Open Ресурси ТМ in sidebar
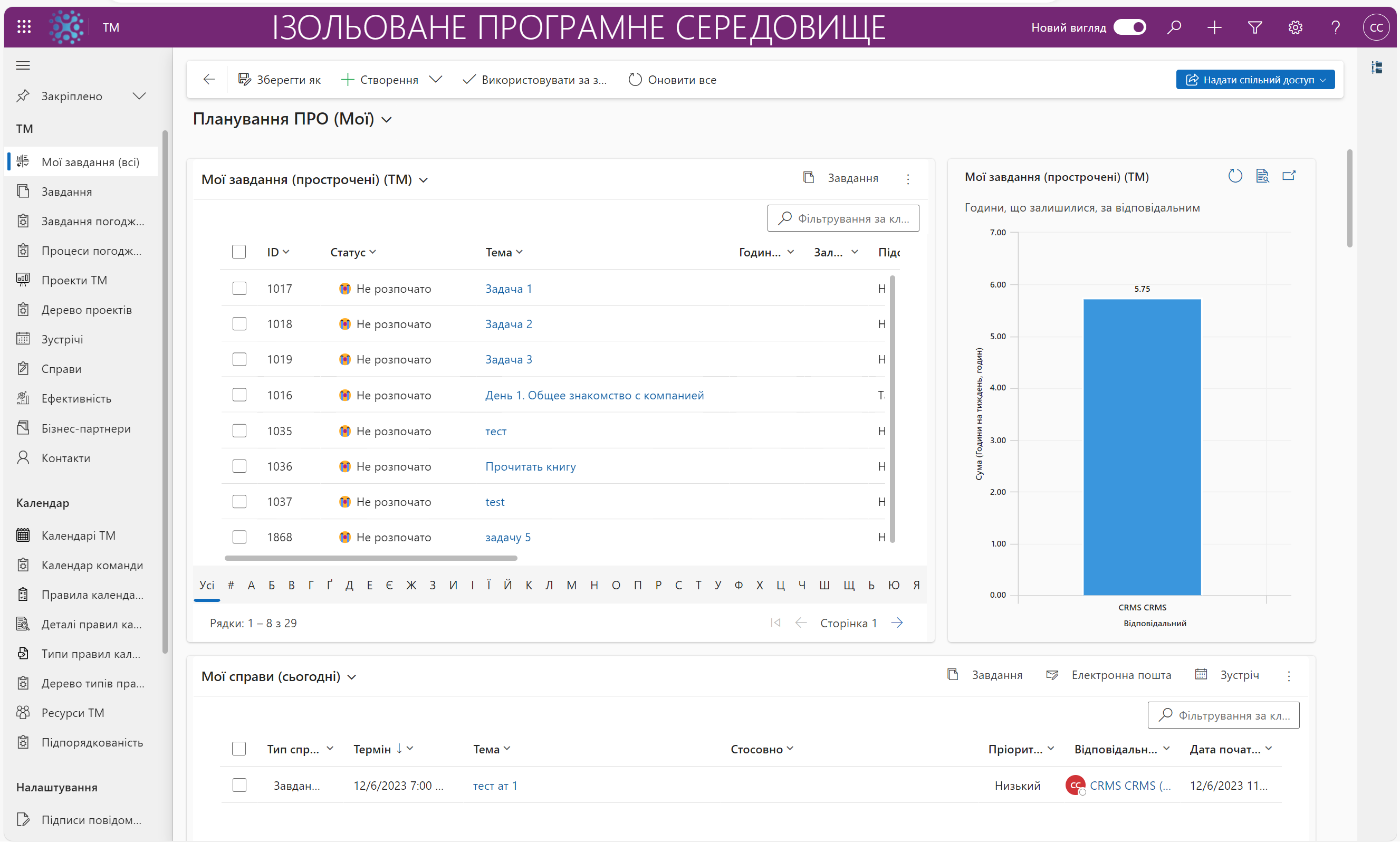 (73, 713)
